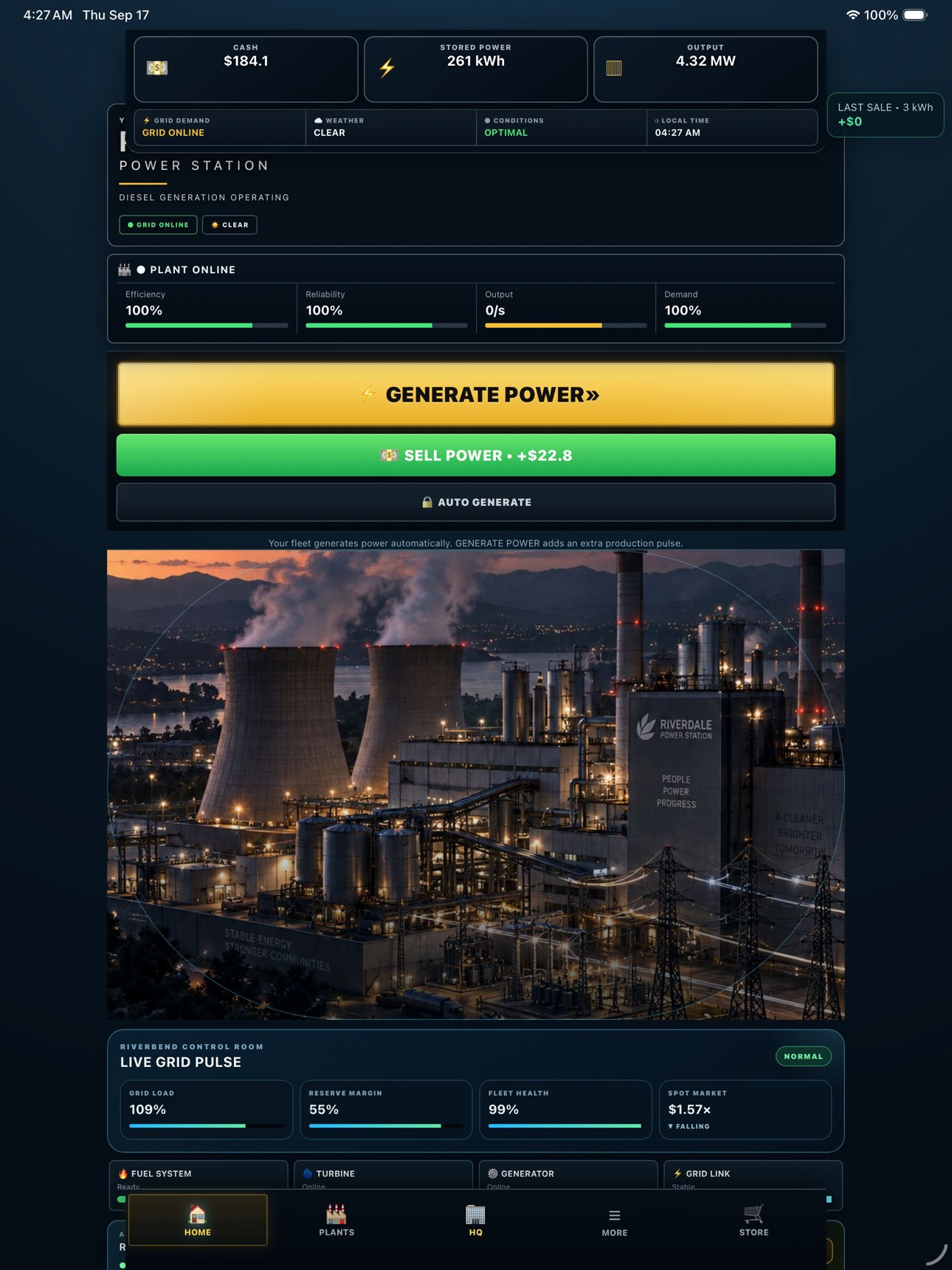Tap the Local Time 04:27 AM value
The image size is (952, 1270).
click(x=677, y=133)
